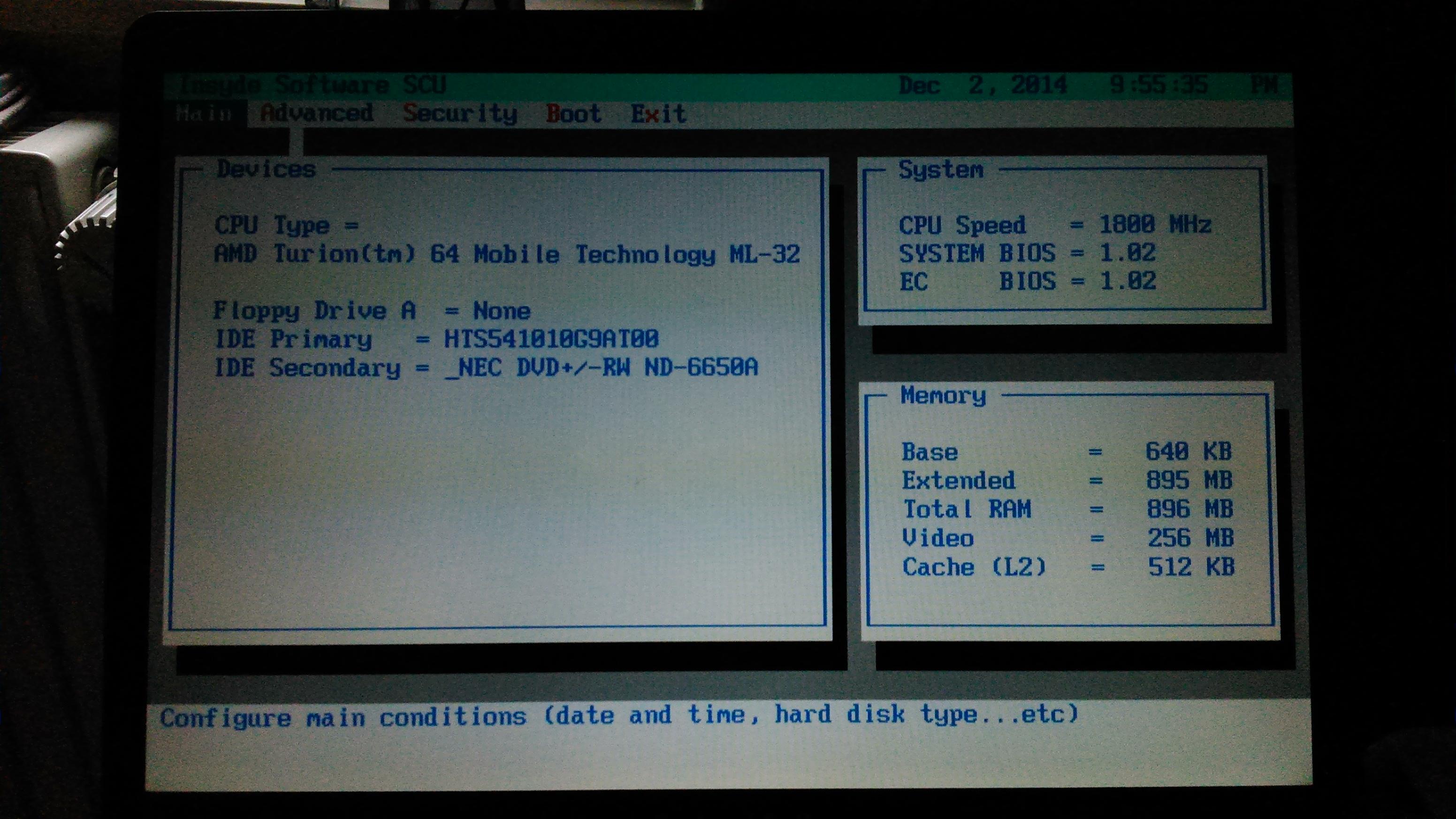Switch to the Advanced menu
Viewport: 1456px width, 819px height.
(x=317, y=113)
